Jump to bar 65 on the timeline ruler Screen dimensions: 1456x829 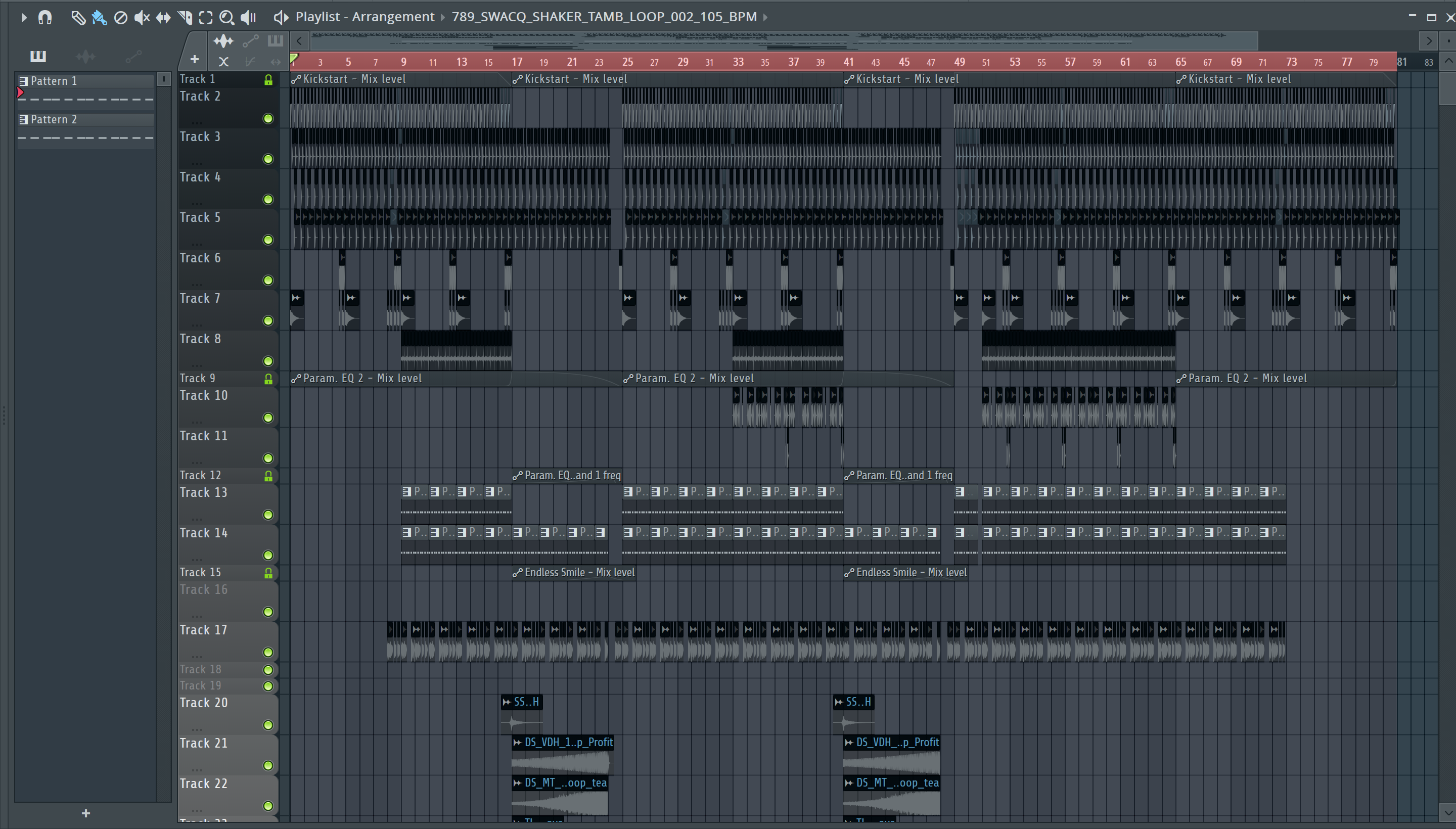coord(1180,62)
